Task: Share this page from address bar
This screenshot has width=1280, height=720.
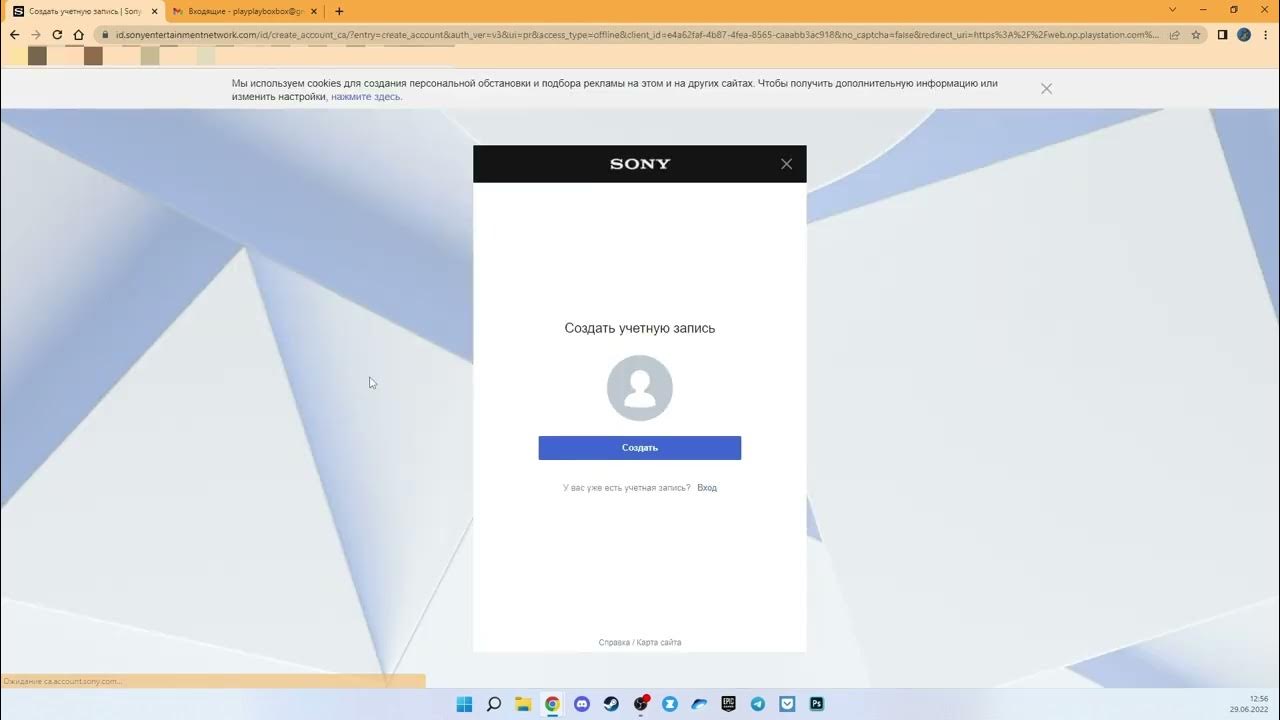Action: click(x=1175, y=34)
